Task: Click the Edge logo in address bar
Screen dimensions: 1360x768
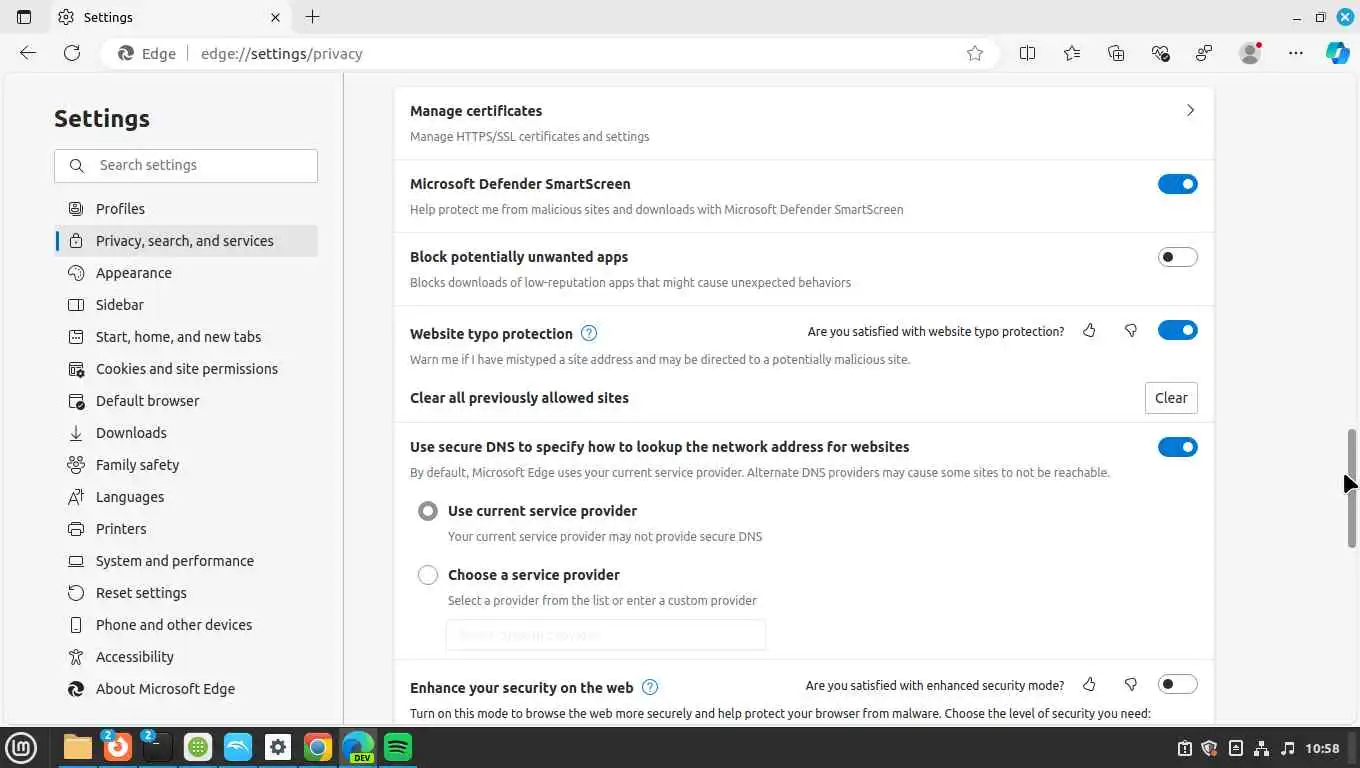Action: click(126, 53)
